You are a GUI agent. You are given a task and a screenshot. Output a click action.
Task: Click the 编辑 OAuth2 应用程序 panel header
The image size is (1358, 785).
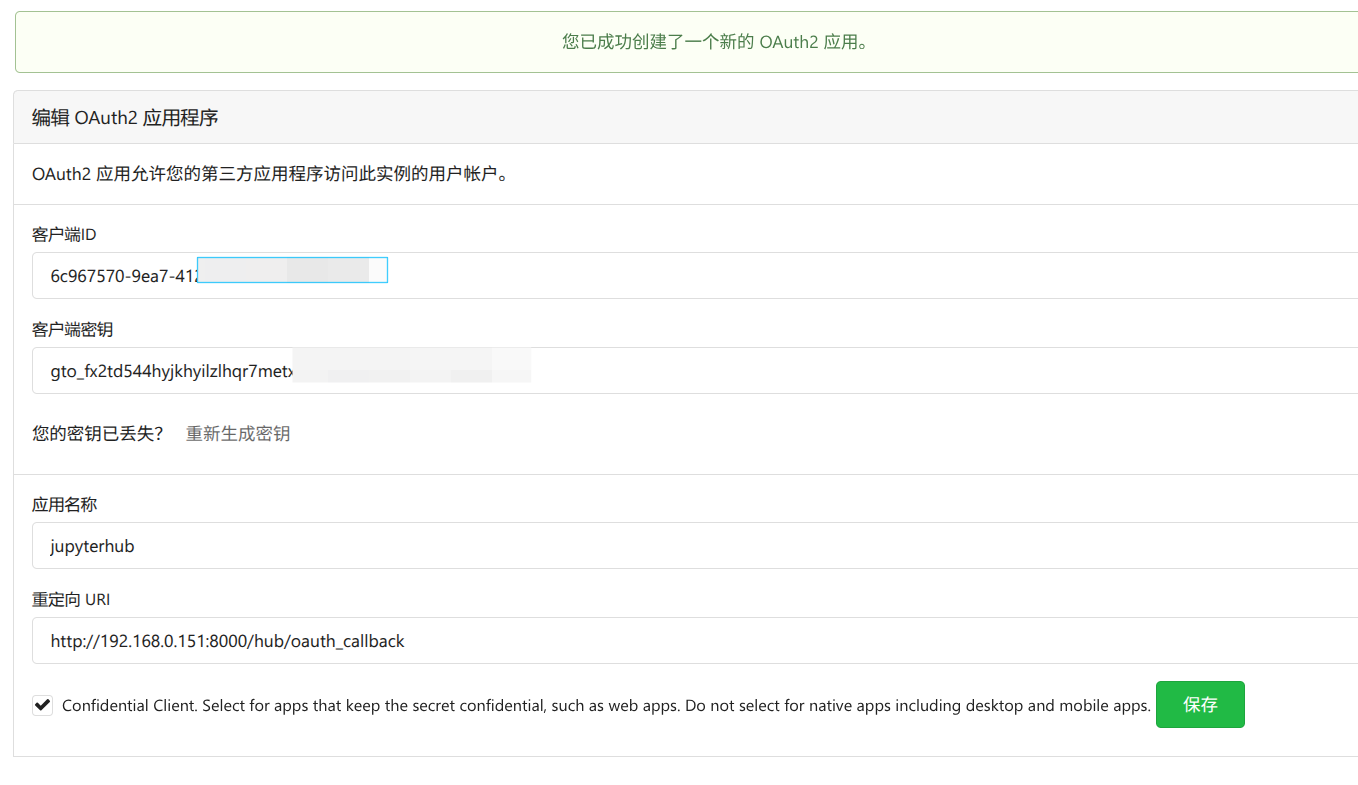tap(125, 118)
